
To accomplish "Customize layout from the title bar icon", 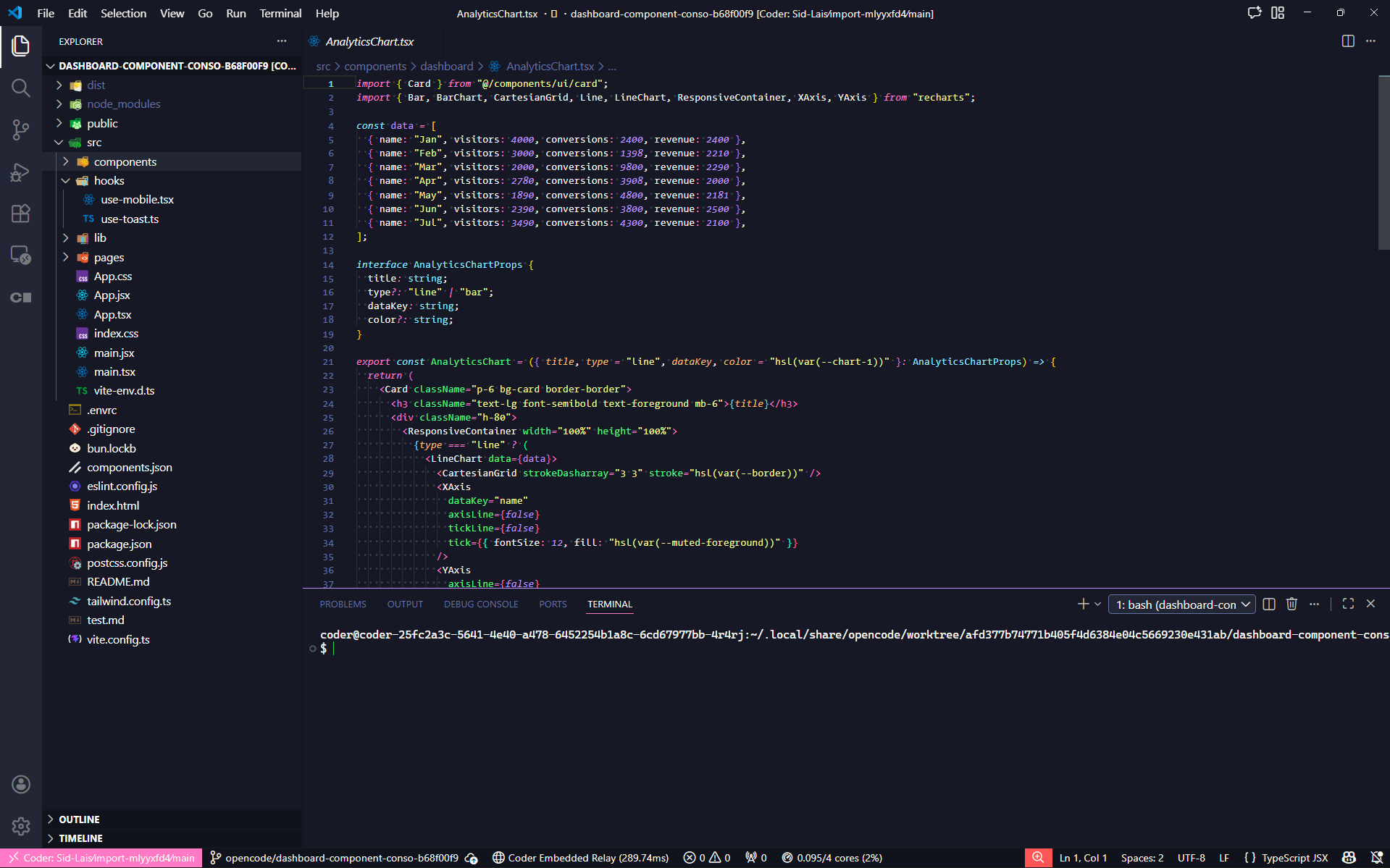I will [x=1278, y=13].
